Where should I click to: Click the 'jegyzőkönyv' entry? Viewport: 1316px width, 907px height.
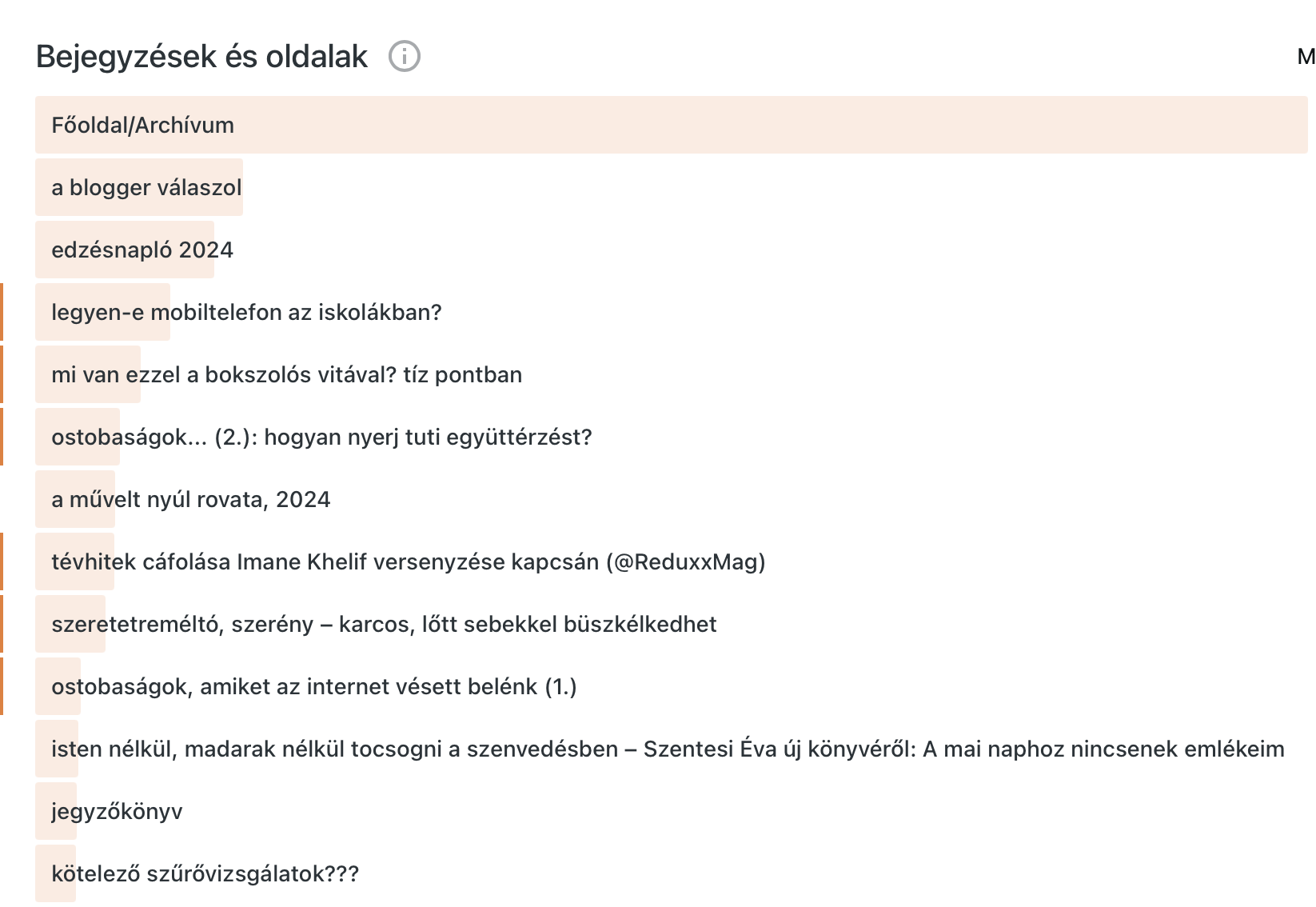117,812
